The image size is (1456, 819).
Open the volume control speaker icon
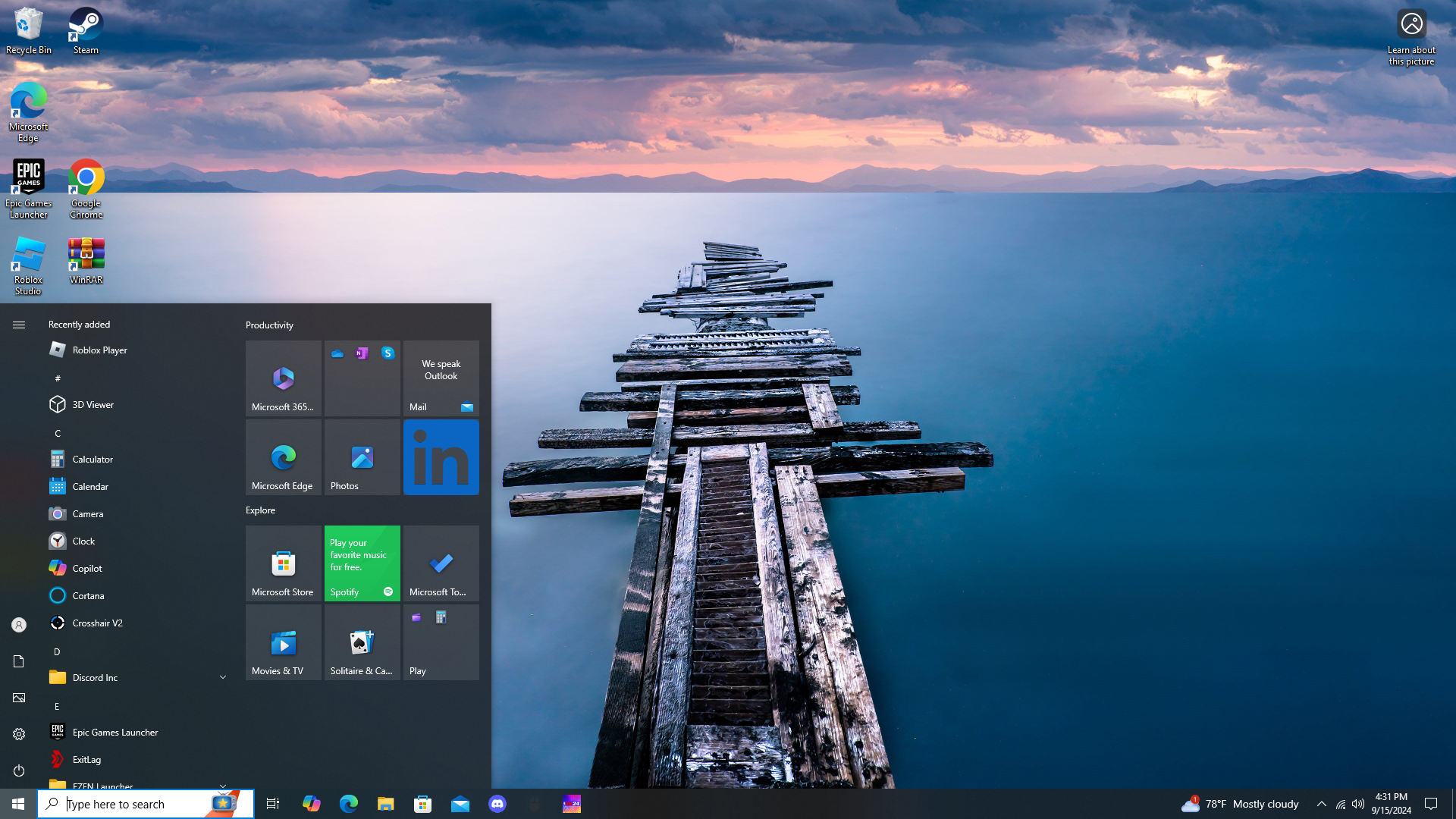pos(1358,804)
